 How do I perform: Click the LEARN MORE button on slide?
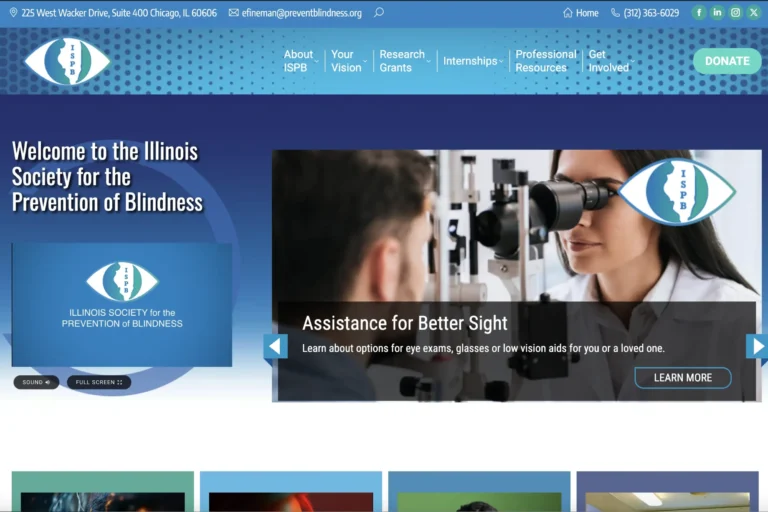(683, 378)
